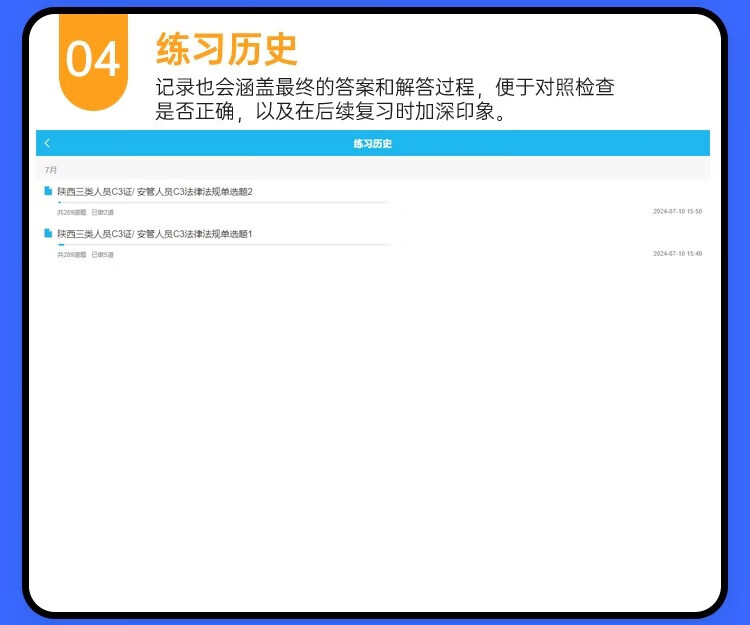
Task: Click the 2024-07-10 15:49 timestamp
Action: [677, 254]
